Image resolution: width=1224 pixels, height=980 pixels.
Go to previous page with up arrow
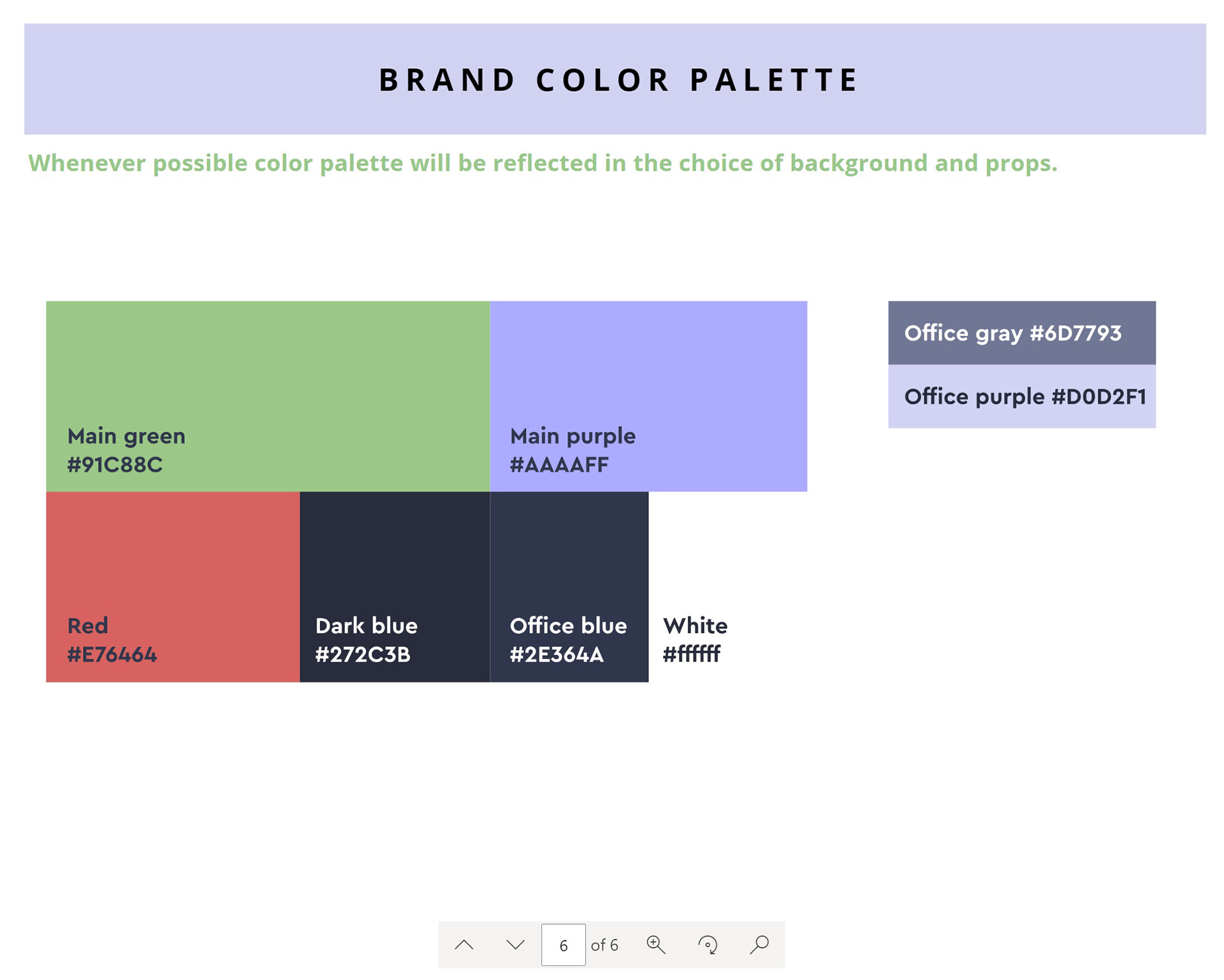pos(464,945)
